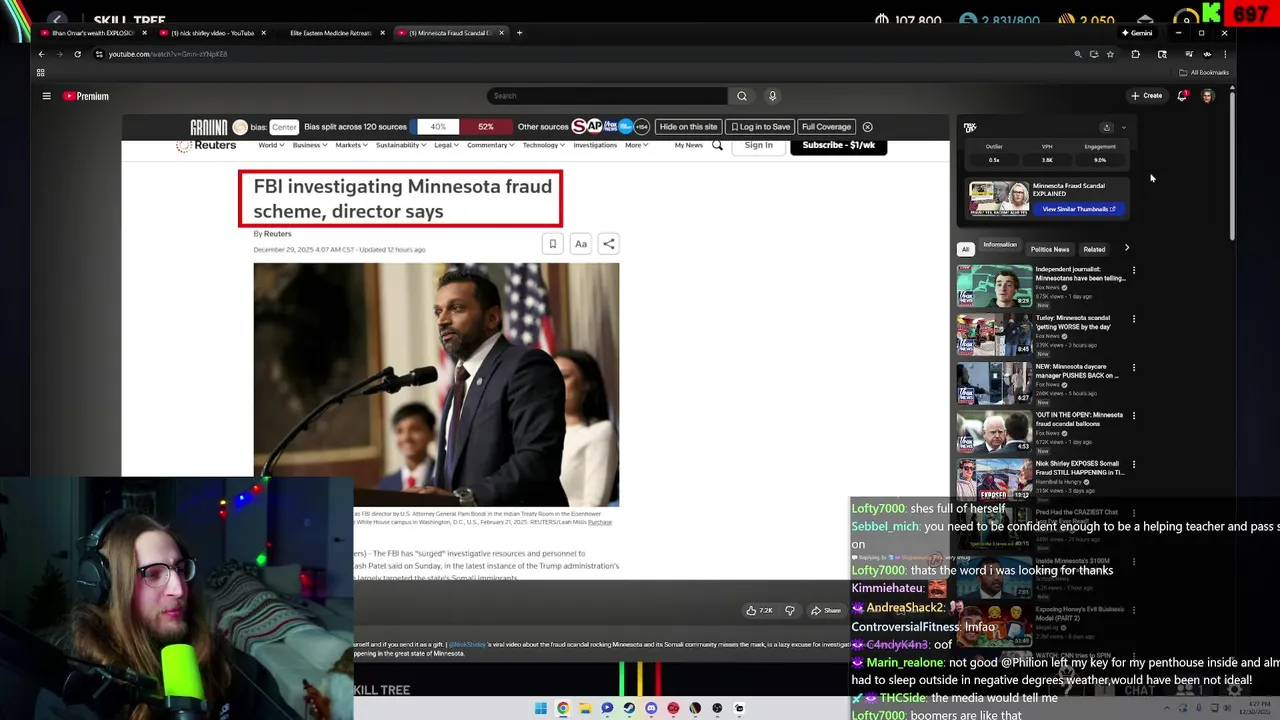
Task: Open Discord from the Windows taskbar
Action: coord(651,709)
